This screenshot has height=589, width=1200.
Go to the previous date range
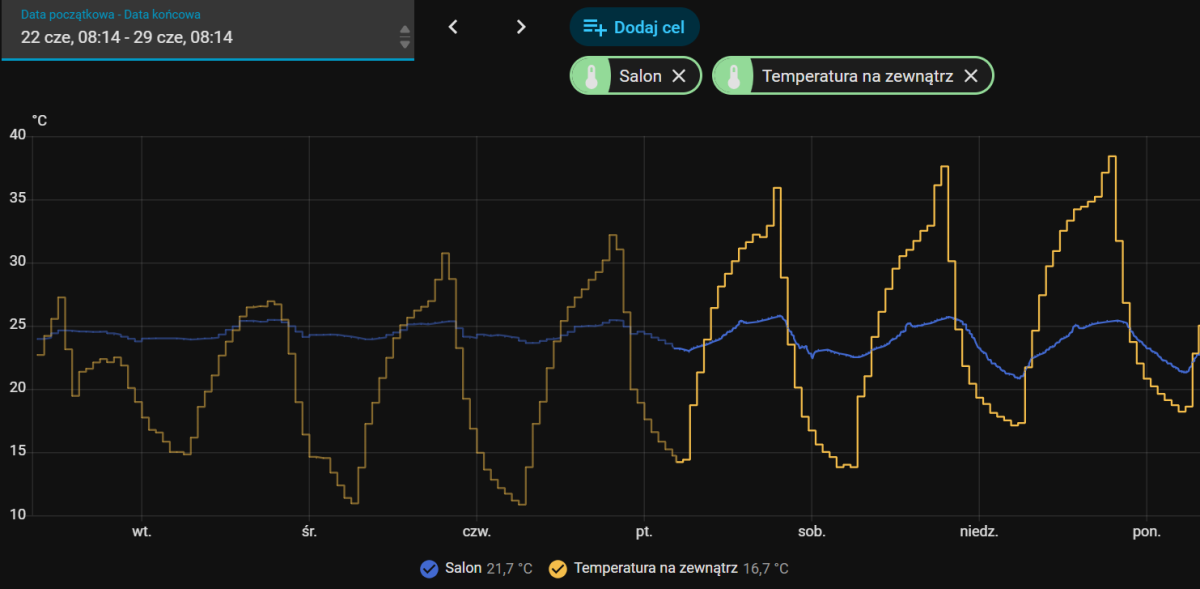(453, 27)
